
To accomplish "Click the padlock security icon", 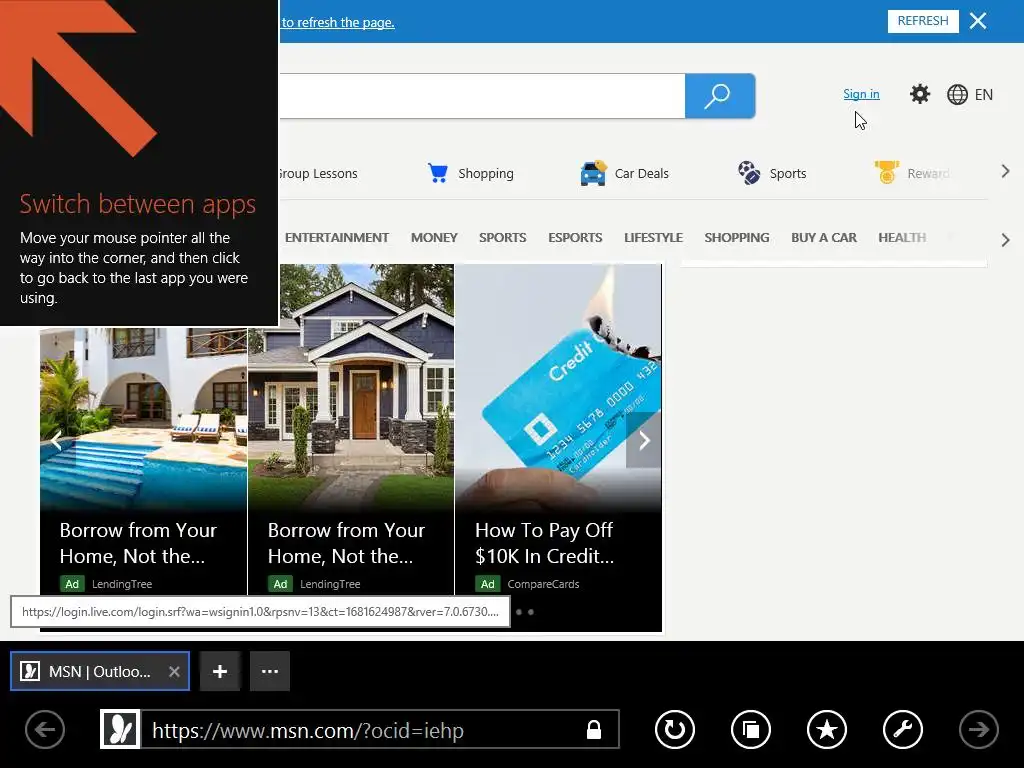I will tap(594, 729).
